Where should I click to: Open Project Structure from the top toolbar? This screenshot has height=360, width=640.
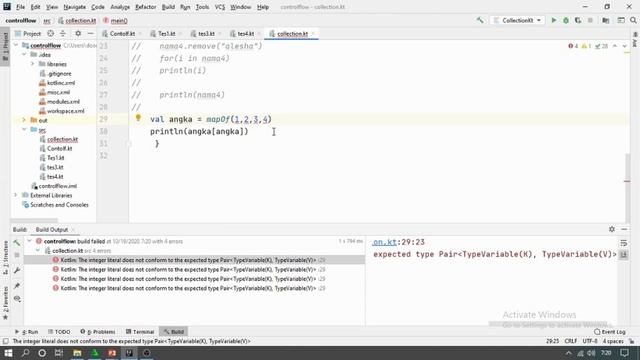click(x=606, y=20)
